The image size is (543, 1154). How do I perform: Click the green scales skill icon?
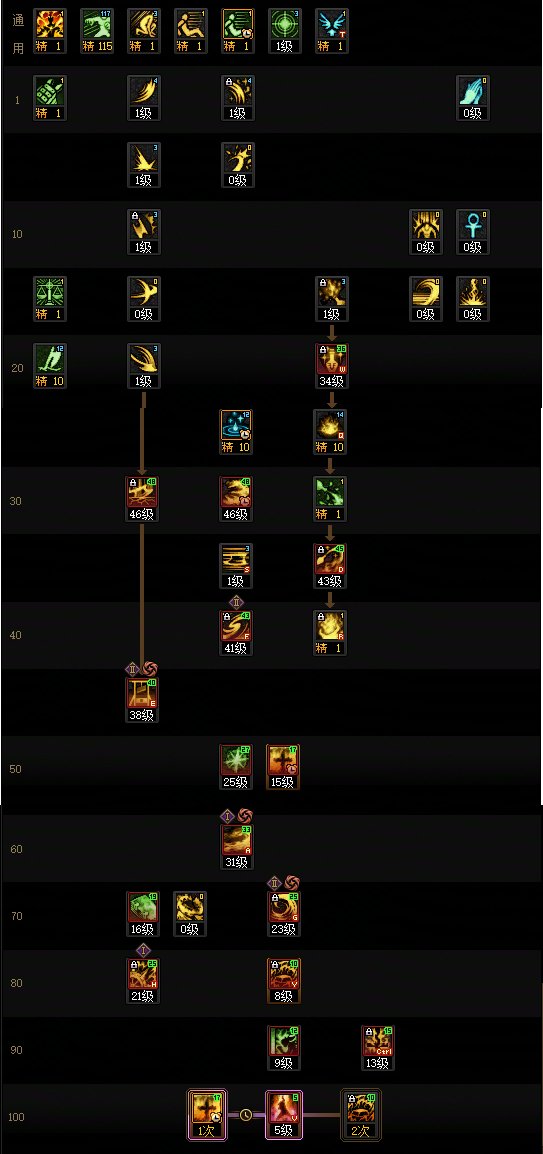50,300
